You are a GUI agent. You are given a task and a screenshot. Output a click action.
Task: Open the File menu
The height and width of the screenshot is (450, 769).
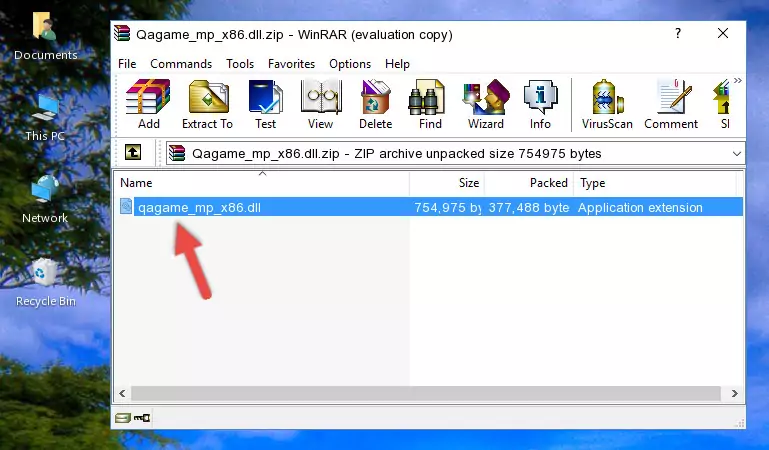[127, 64]
